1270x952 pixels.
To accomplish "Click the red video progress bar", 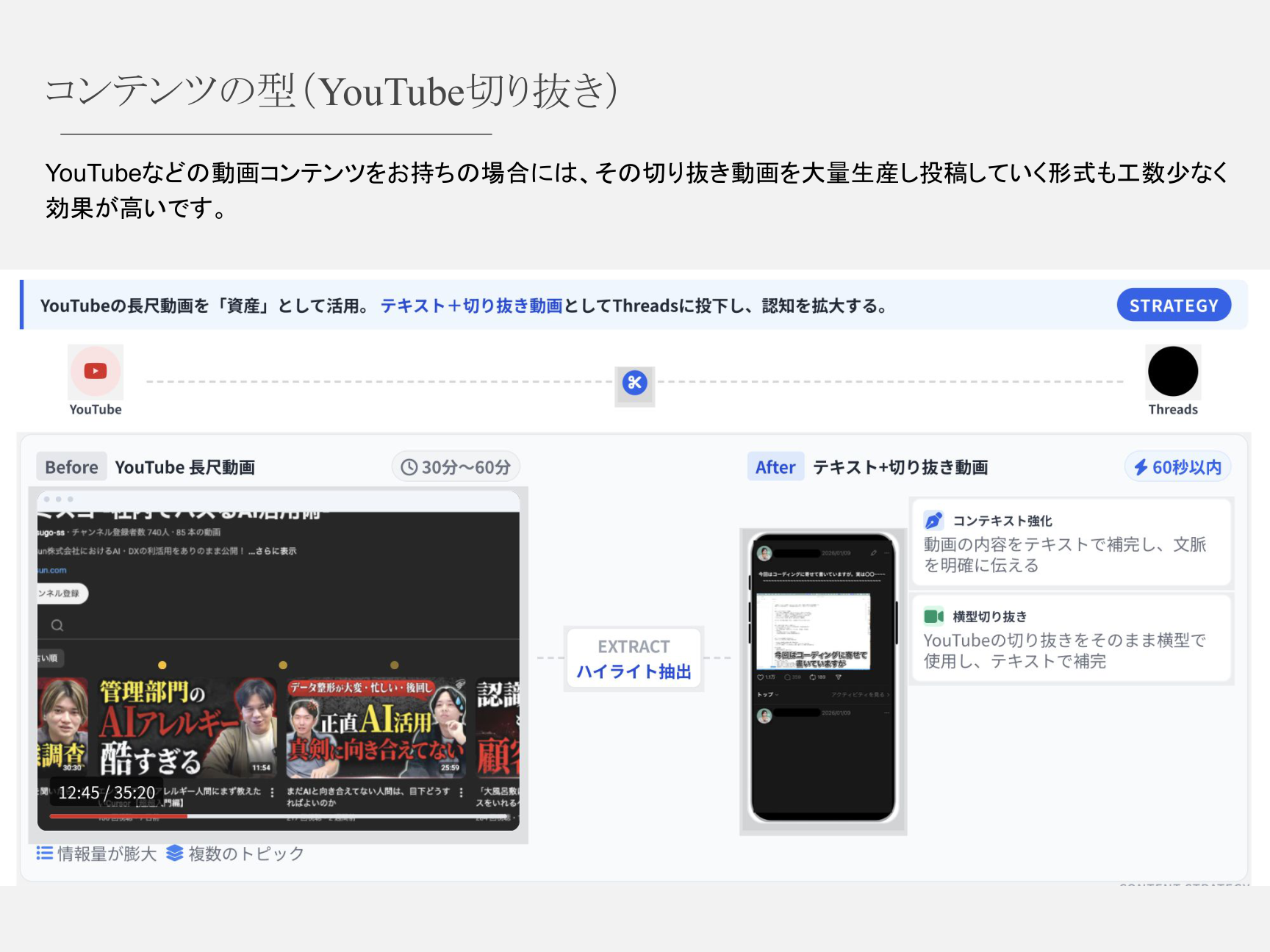I will (118, 816).
